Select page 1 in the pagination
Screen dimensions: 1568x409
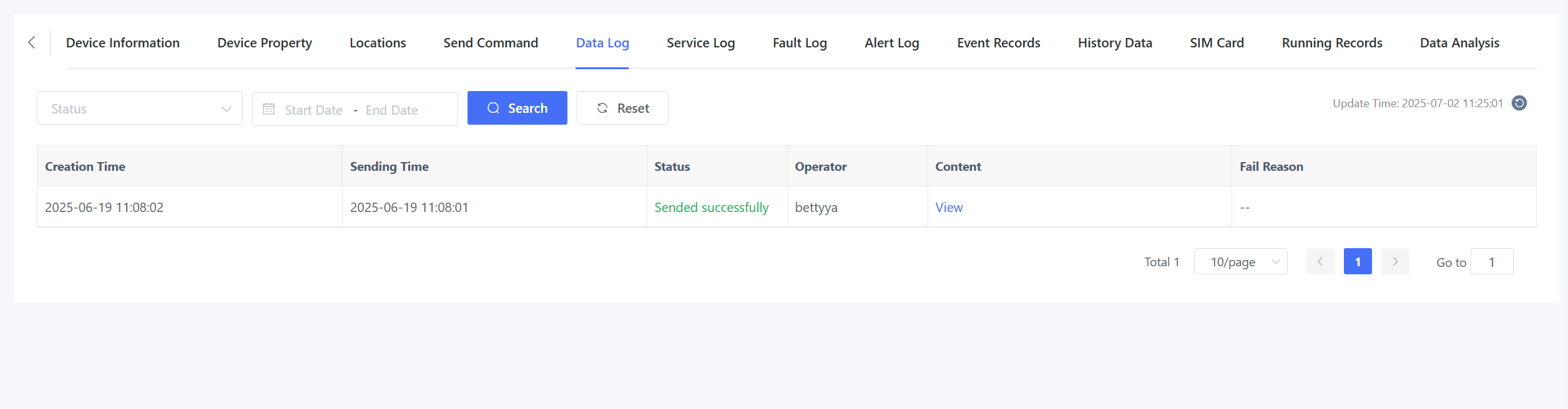(1357, 262)
